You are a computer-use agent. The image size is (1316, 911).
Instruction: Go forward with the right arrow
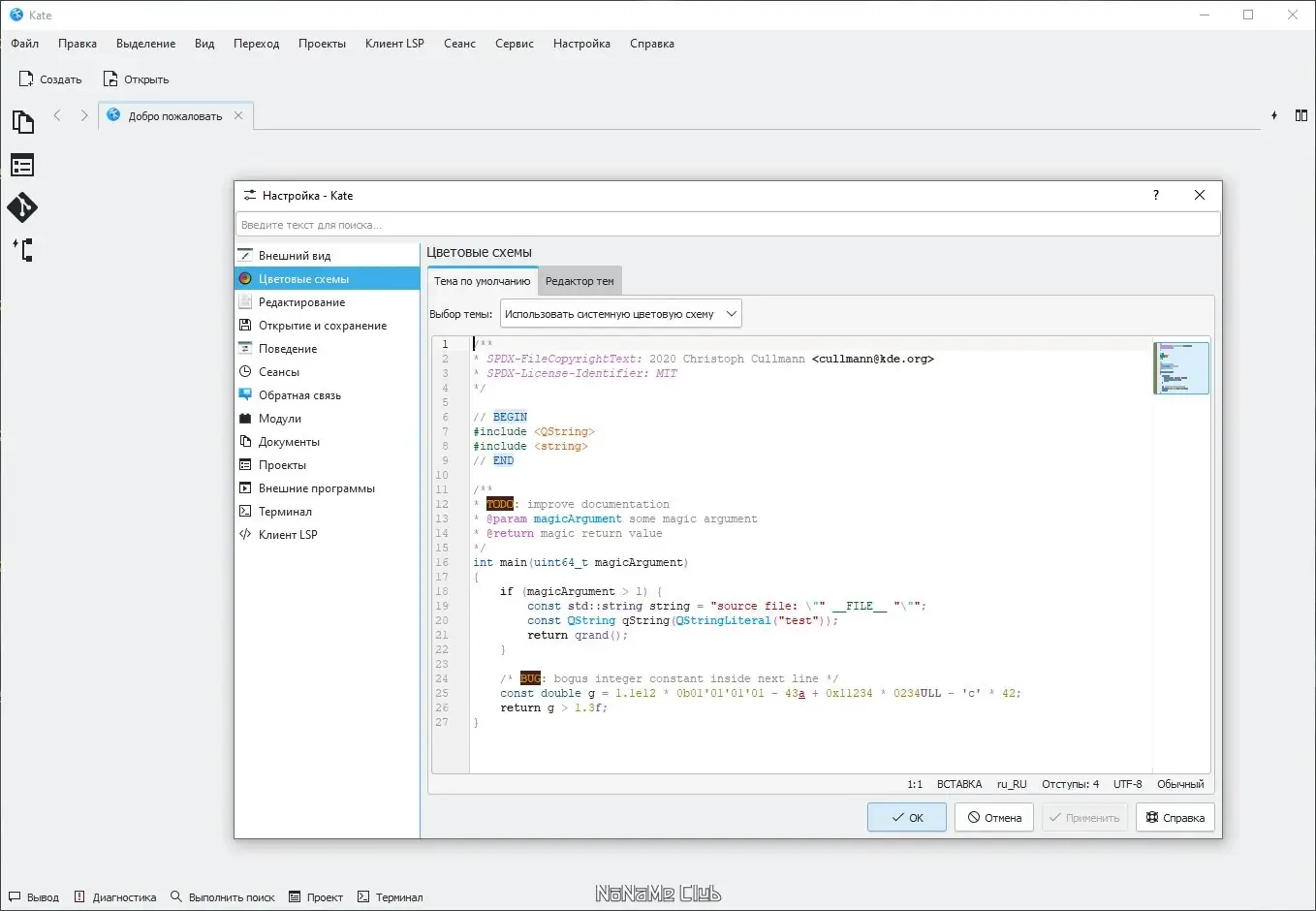(84, 115)
